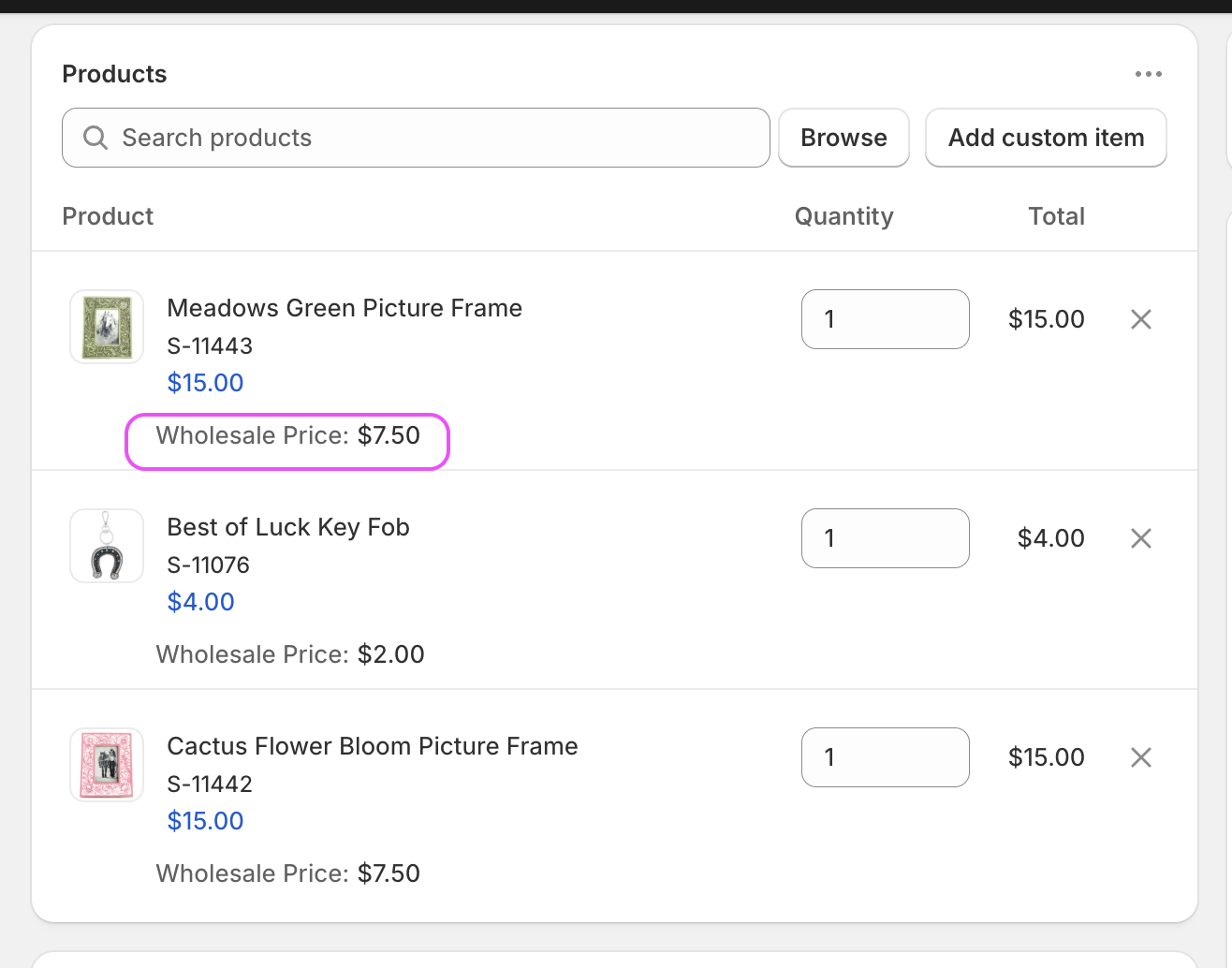Screen dimensions: 1232x968
Task: Click the search magnifier icon
Action: [95, 138]
